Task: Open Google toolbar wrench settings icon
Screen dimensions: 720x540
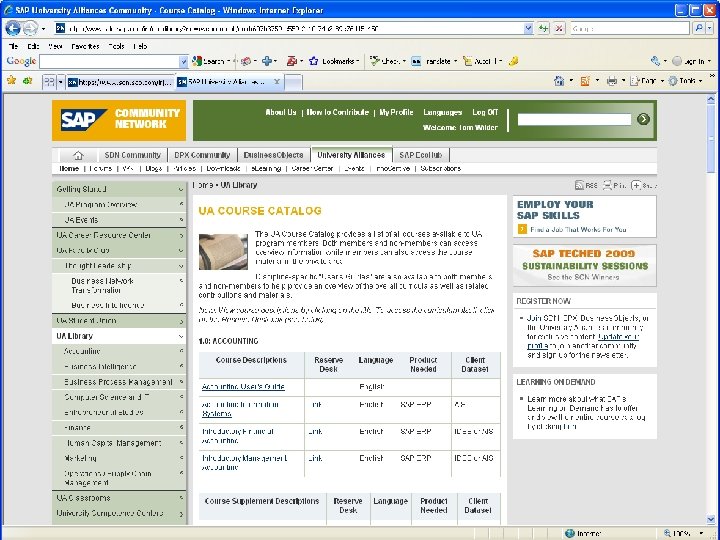Action: pyautogui.click(x=655, y=61)
